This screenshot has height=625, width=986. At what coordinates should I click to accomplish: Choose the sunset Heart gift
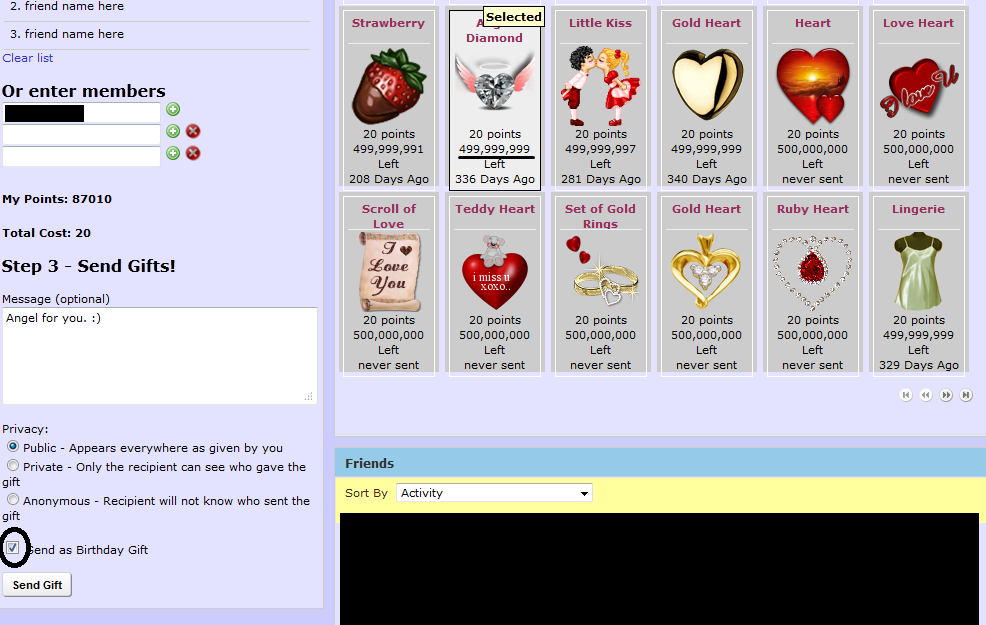tap(812, 98)
